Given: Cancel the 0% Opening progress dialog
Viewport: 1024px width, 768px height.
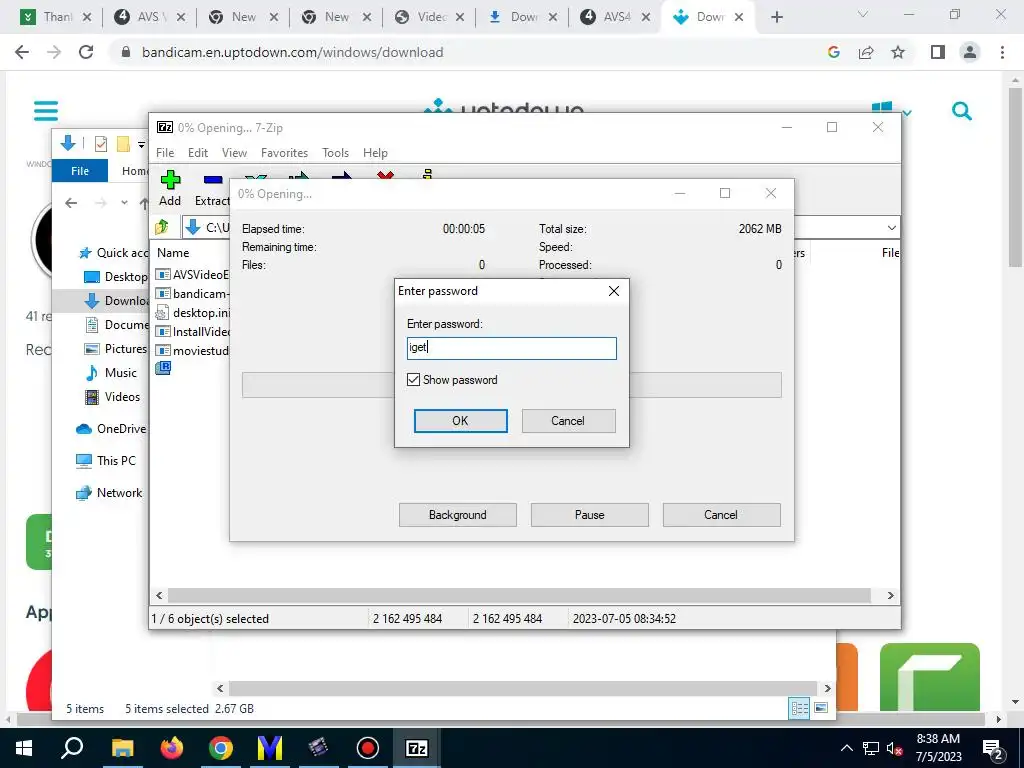Looking at the screenshot, I should [721, 515].
